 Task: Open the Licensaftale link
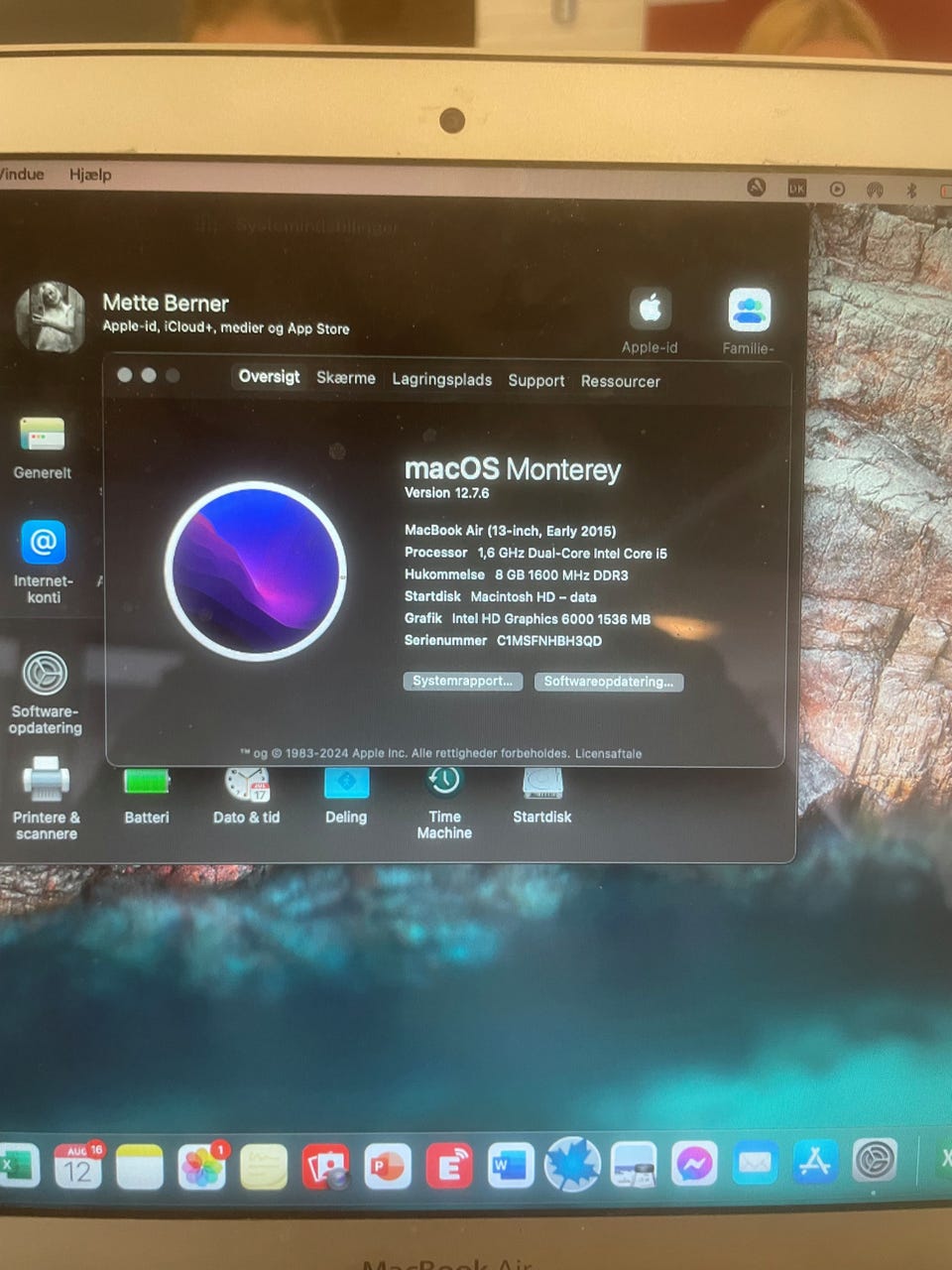[609, 754]
